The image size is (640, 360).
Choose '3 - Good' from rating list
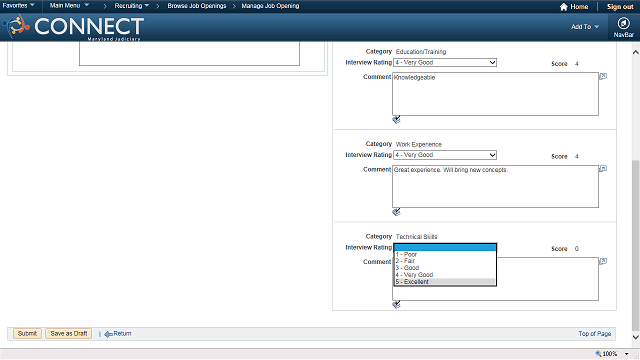click(445, 268)
